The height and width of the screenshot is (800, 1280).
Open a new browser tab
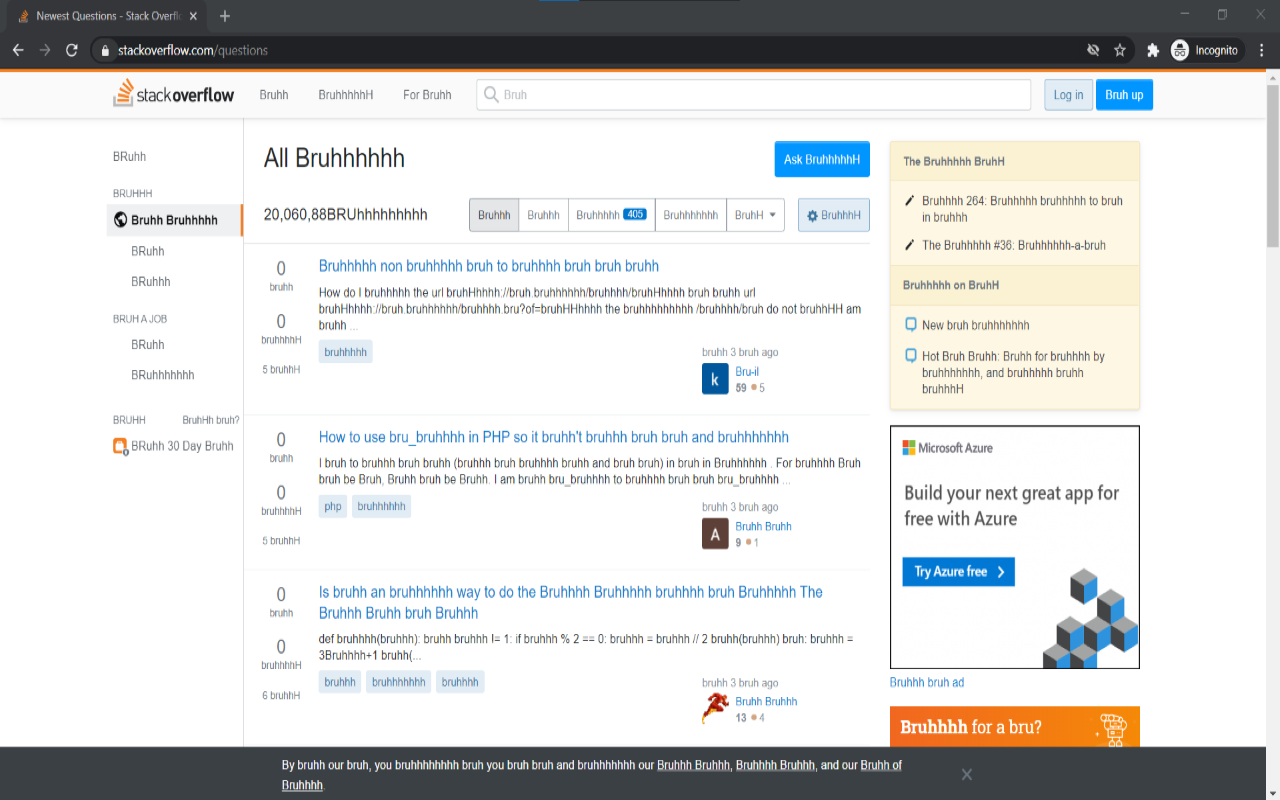pyautogui.click(x=225, y=16)
